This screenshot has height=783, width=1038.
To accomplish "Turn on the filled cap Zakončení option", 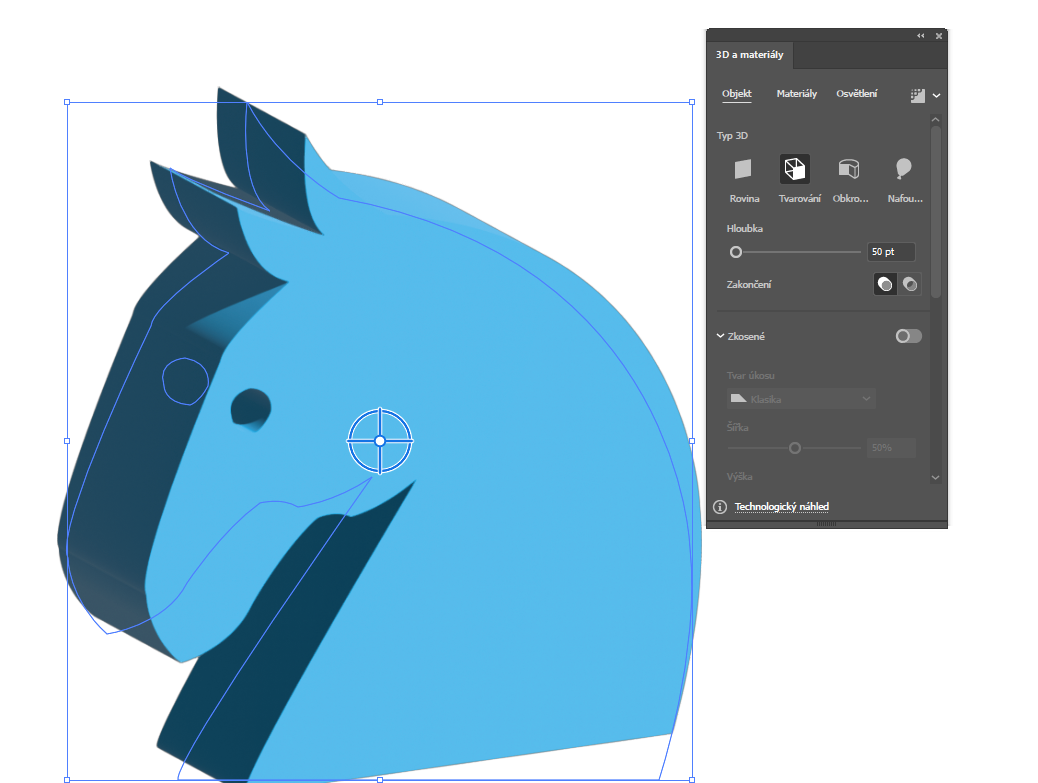I will (x=886, y=285).
